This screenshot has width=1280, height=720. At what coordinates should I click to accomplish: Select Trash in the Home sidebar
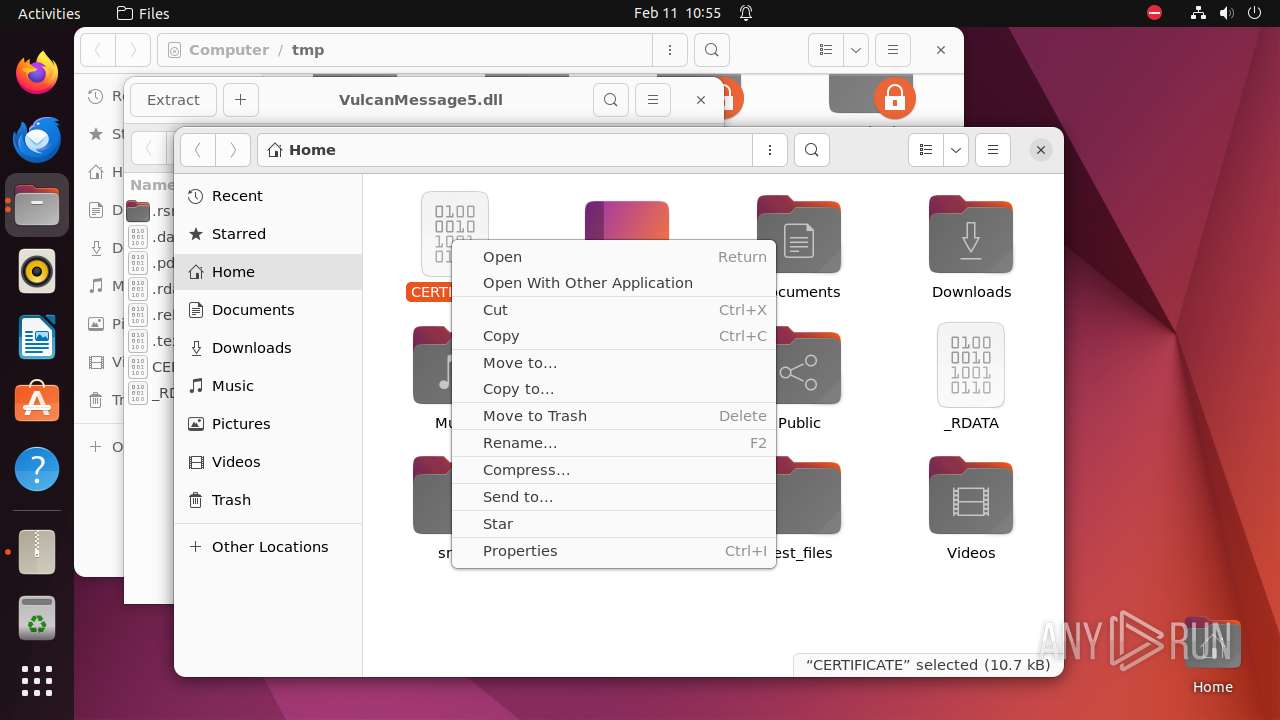pos(268,500)
